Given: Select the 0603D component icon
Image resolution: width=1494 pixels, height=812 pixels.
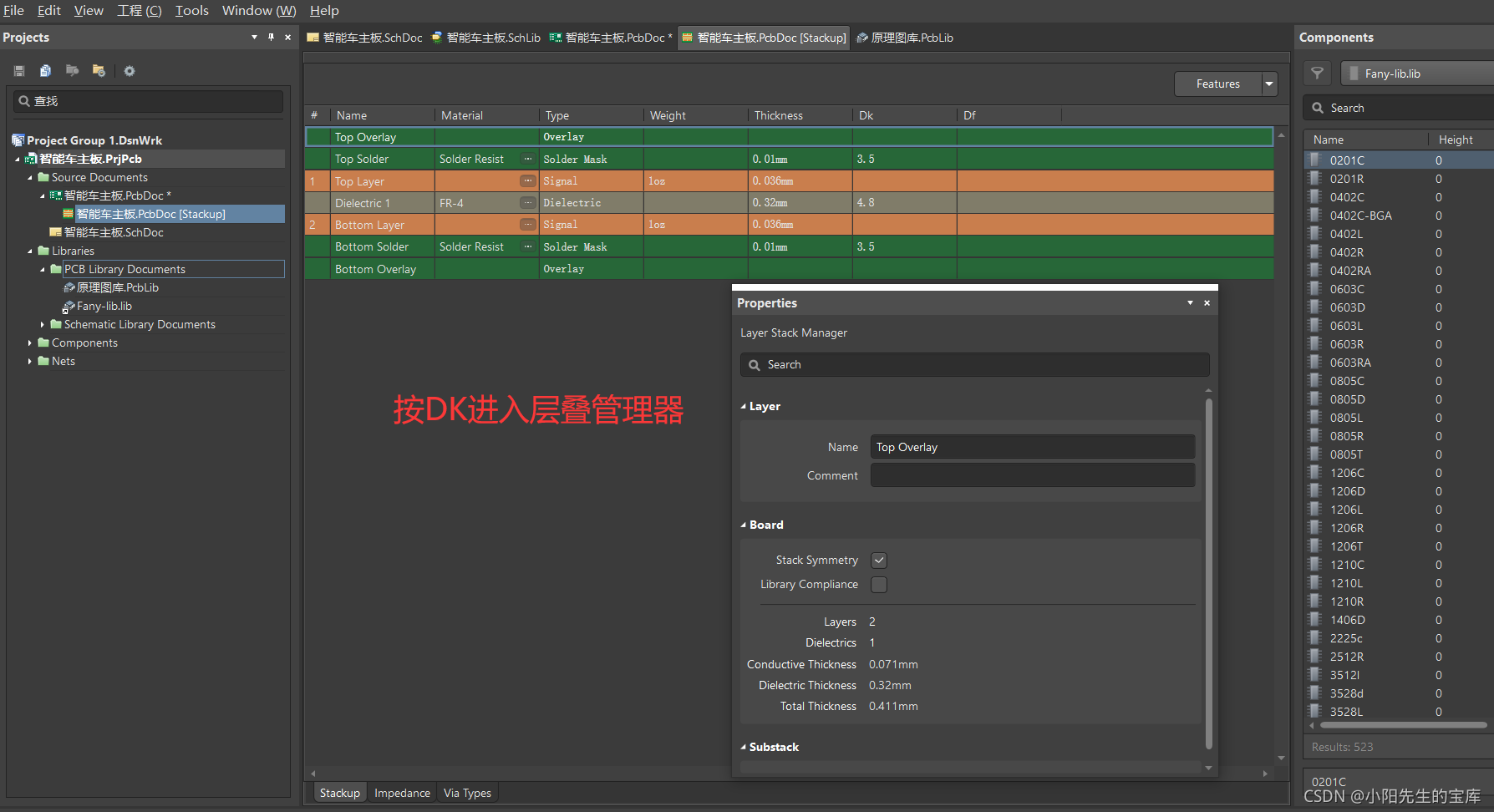Looking at the screenshot, I should click(1315, 307).
